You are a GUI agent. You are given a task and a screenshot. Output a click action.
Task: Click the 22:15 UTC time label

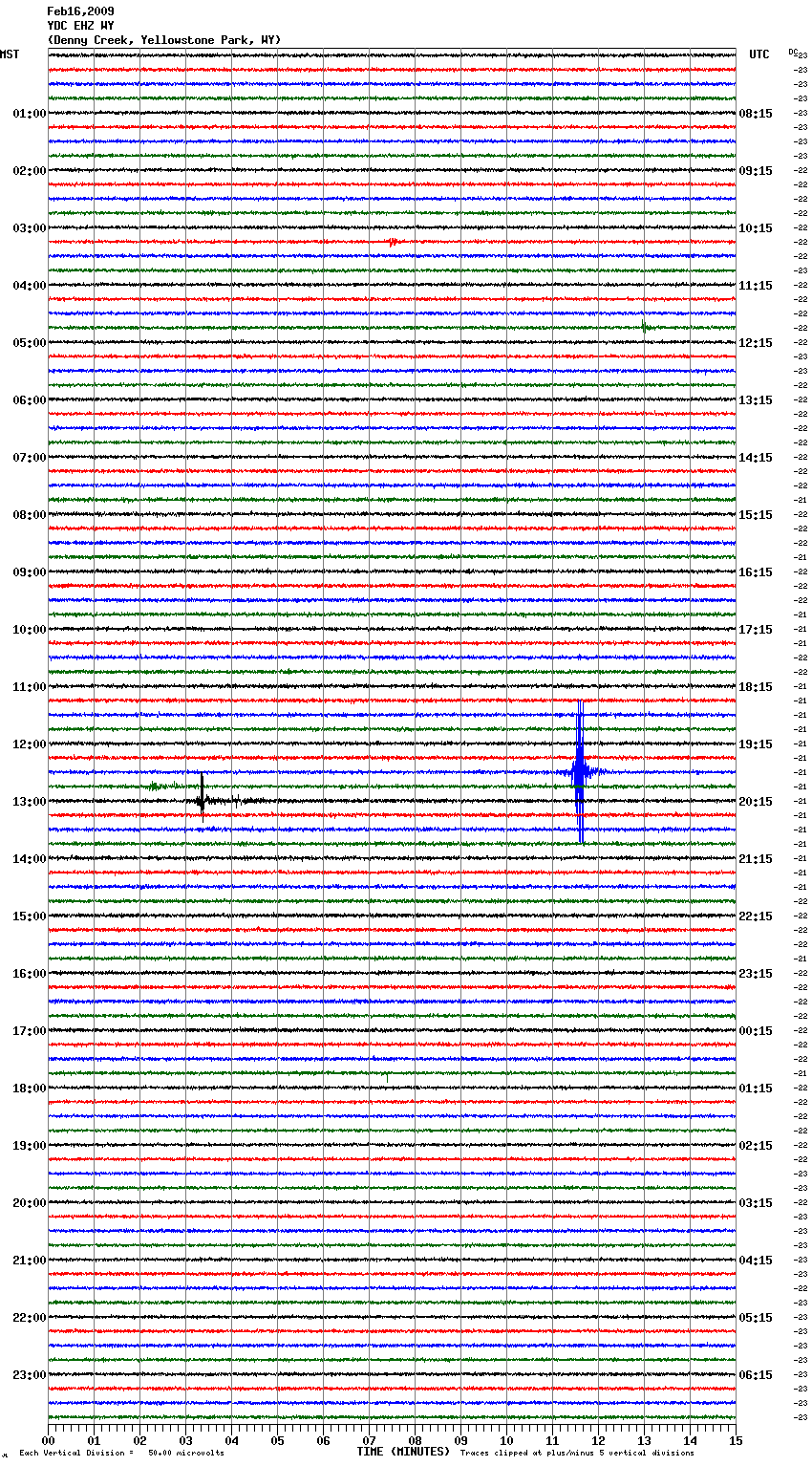point(756,916)
